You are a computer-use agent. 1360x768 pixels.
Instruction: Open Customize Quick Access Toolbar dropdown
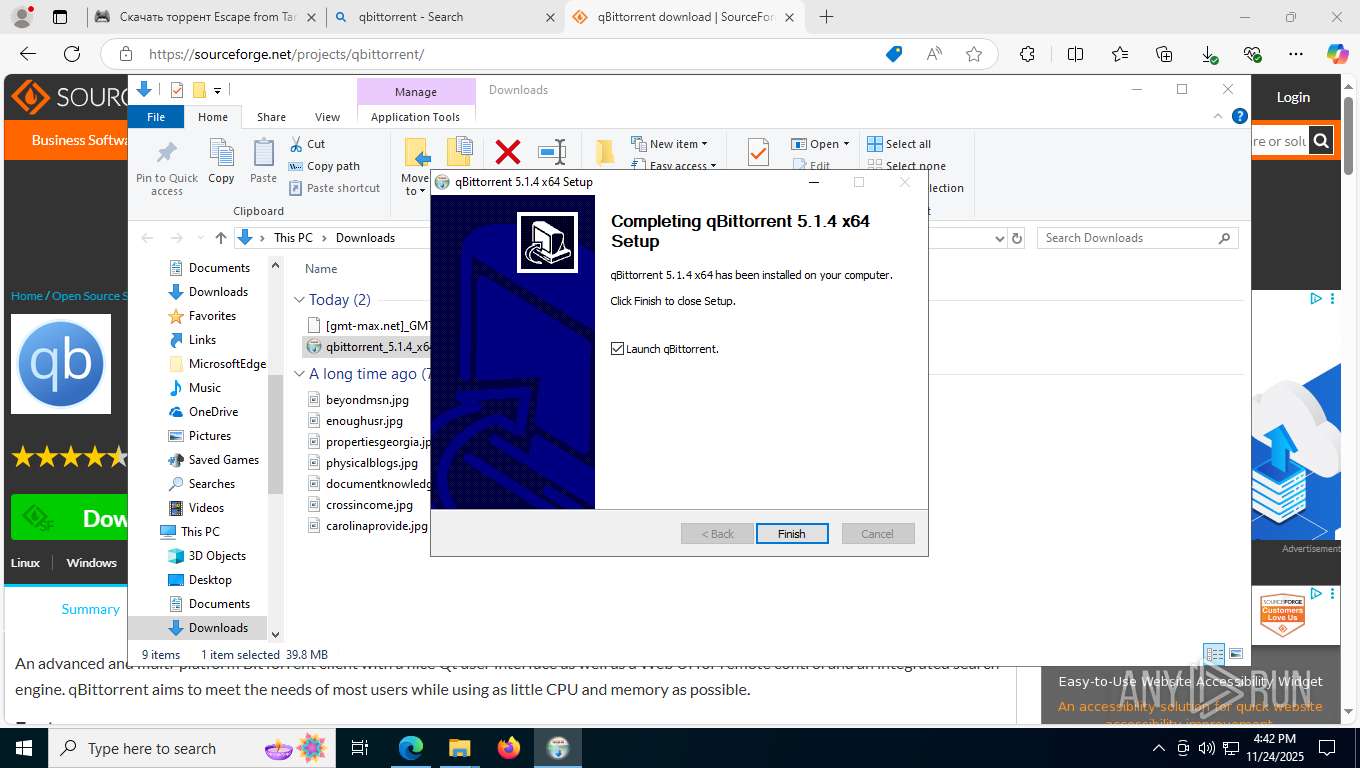pos(217,91)
